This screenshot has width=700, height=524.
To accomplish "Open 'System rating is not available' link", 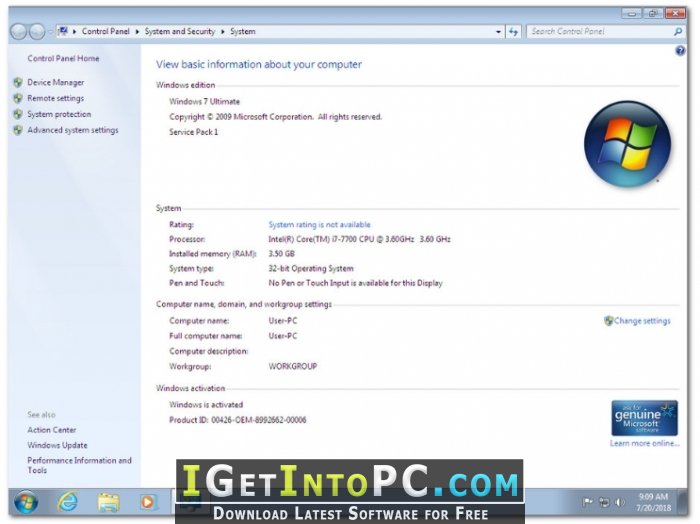I will 319,225.
